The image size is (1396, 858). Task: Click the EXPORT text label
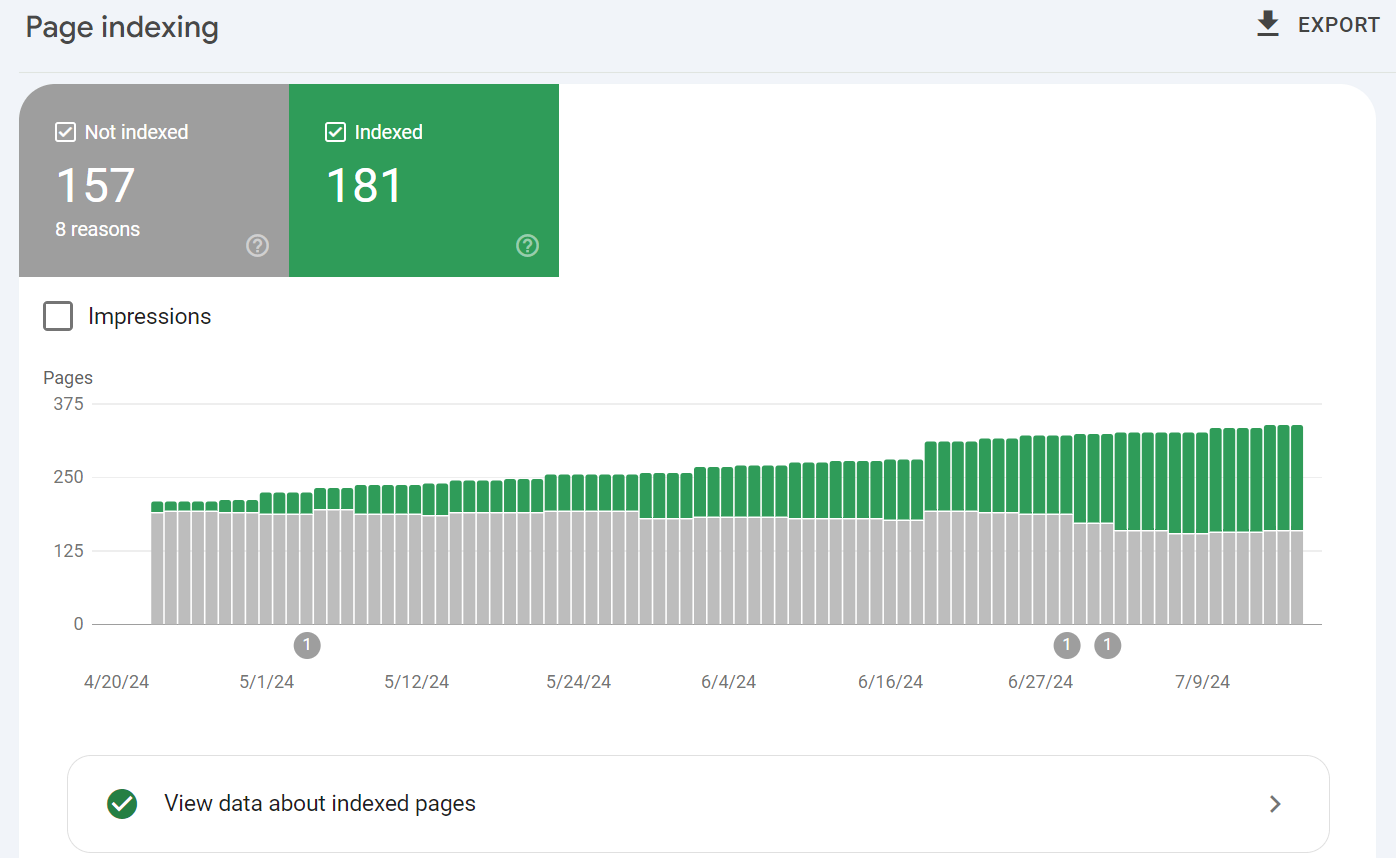[1338, 26]
